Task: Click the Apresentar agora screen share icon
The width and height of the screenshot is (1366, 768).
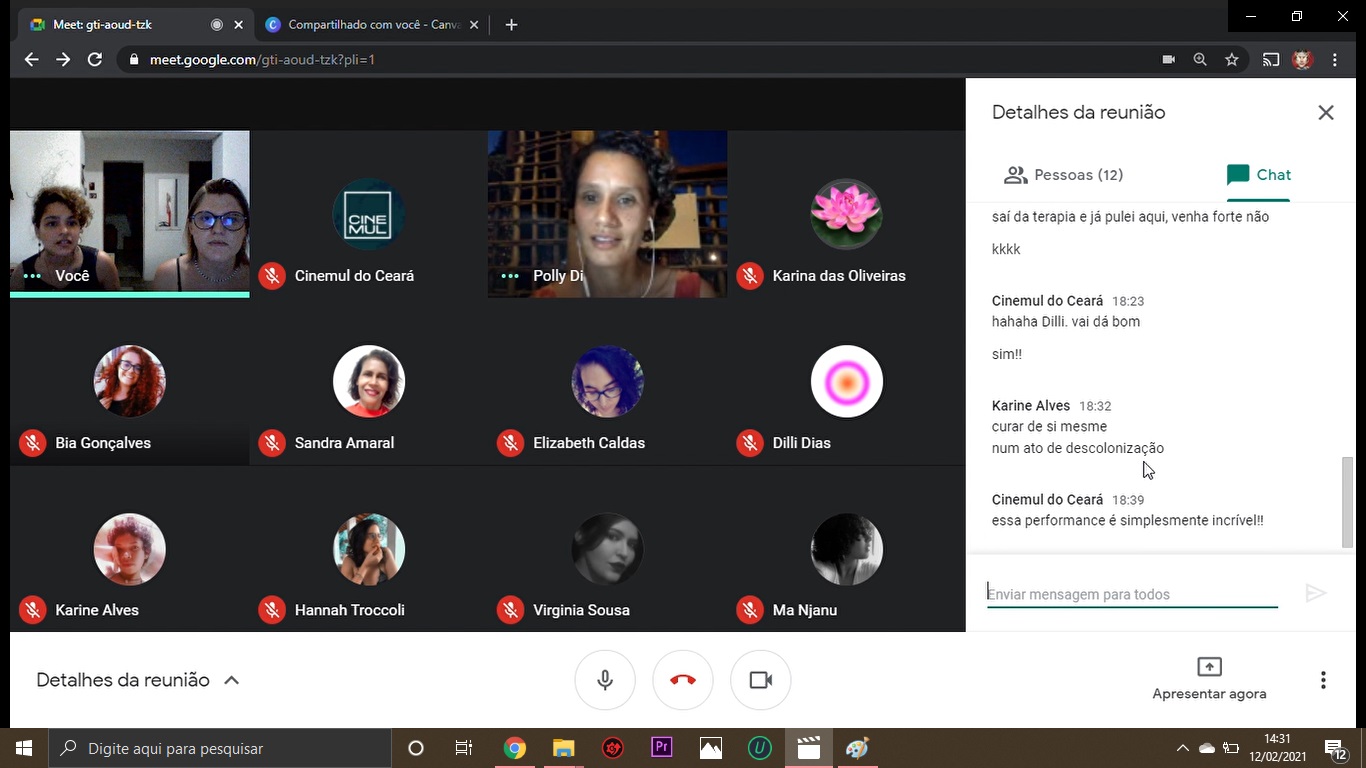Action: click(1209, 667)
